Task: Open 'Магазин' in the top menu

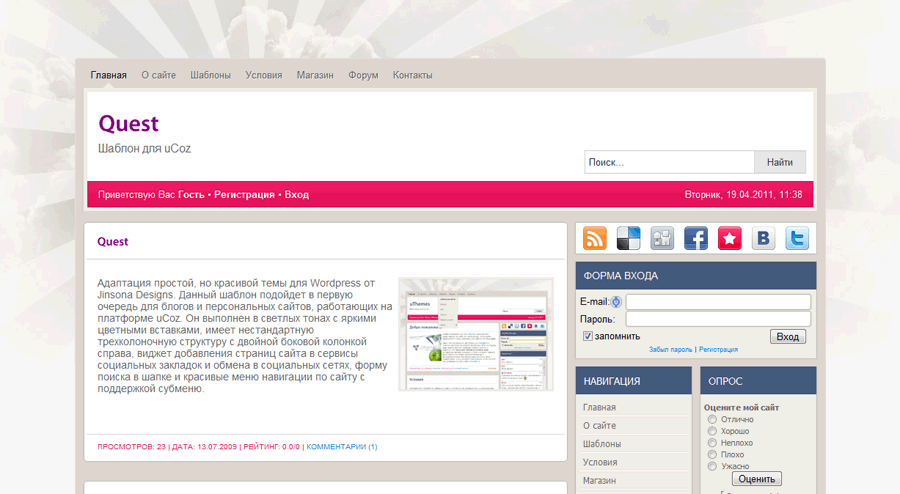Action: pos(315,75)
